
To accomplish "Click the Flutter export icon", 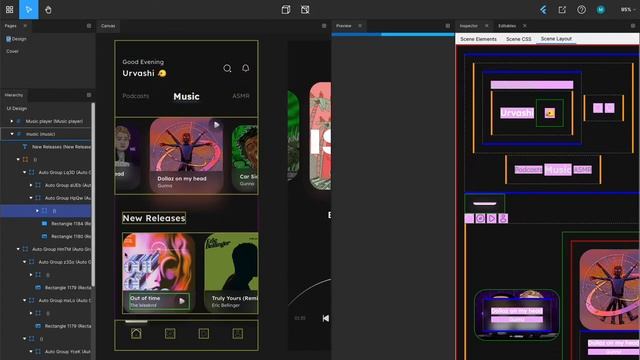I will coord(543,9).
